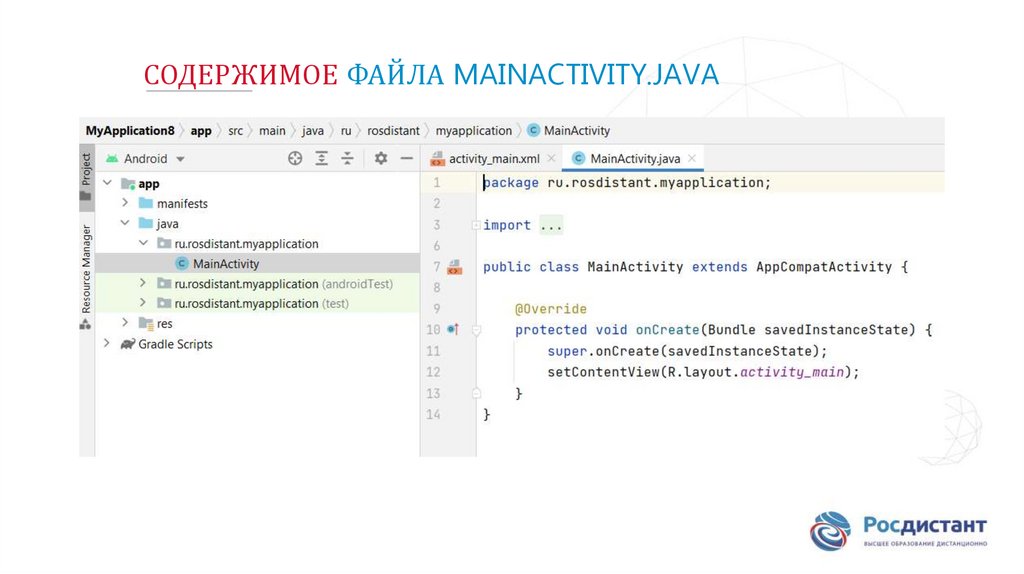
Task: Switch to the activity_main.xml tab
Action: click(493, 158)
